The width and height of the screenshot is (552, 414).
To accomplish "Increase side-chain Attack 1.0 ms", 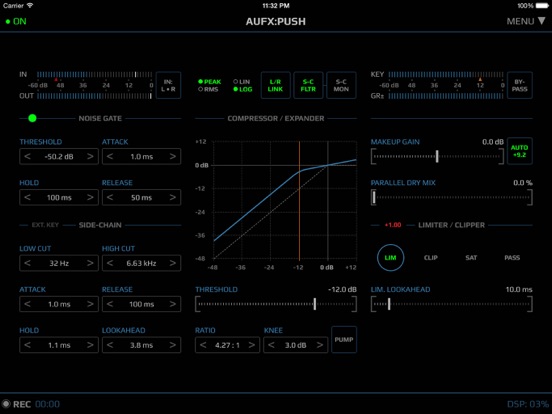I will [x=90, y=304].
